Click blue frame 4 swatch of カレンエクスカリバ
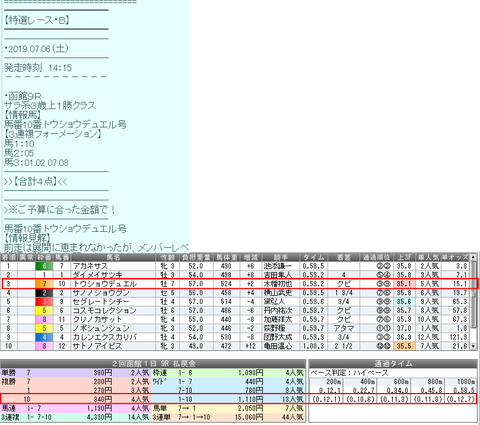This screenshot has height=425, width=480. [x=44, y=337]
